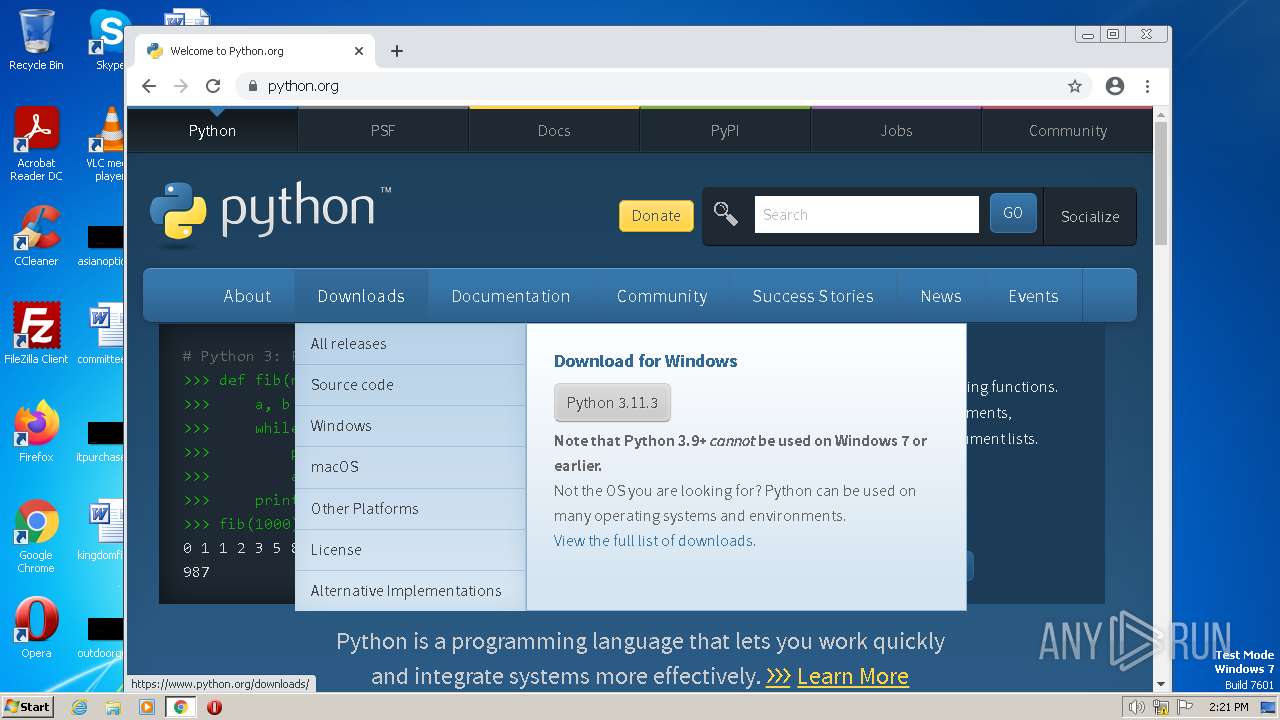Open Google Chrome desktop shortcut
The height and width of the screenshot is (720, 1280).
36,536
